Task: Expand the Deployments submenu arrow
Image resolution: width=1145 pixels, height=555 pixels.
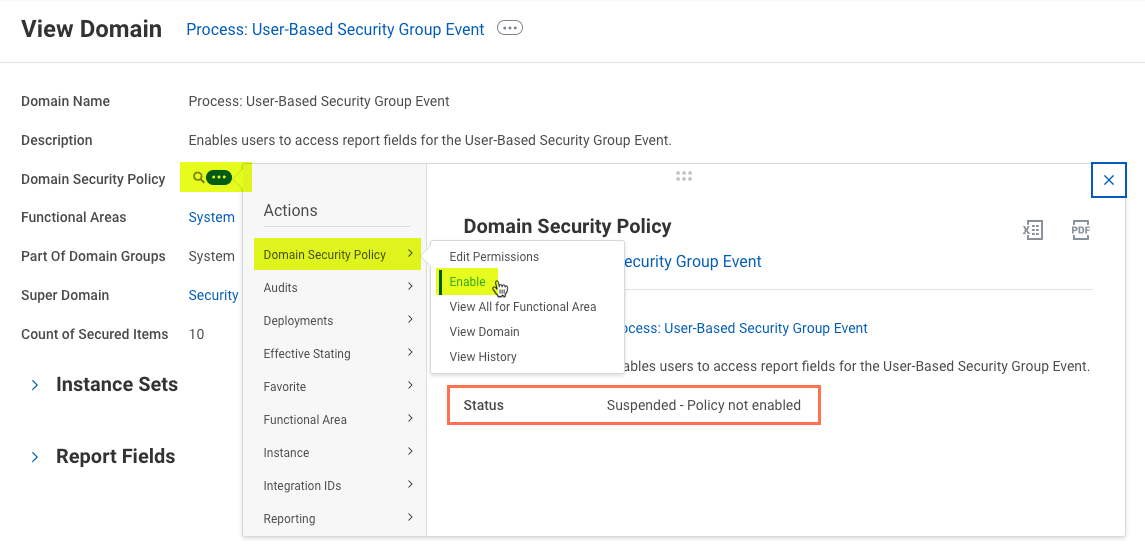Action: click(410, 321)
